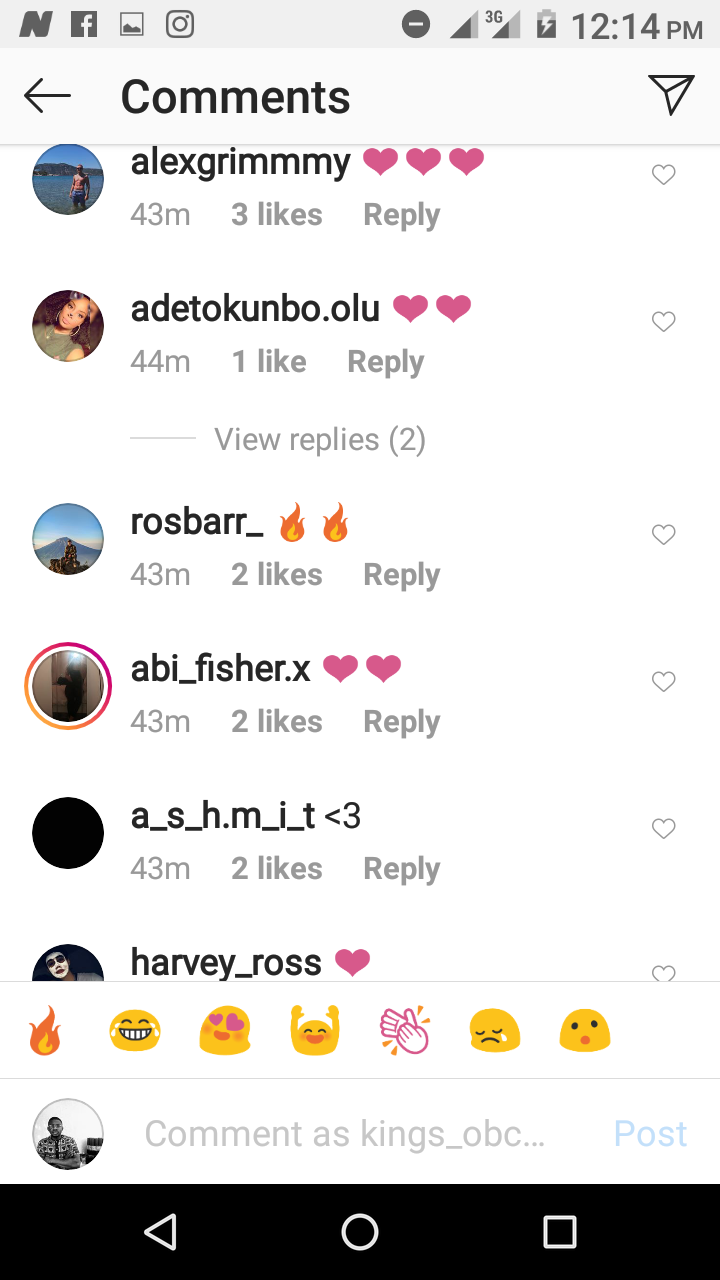Tap the Post button
This screenshot has width=720, height=1280.
tap(651, 1133)
